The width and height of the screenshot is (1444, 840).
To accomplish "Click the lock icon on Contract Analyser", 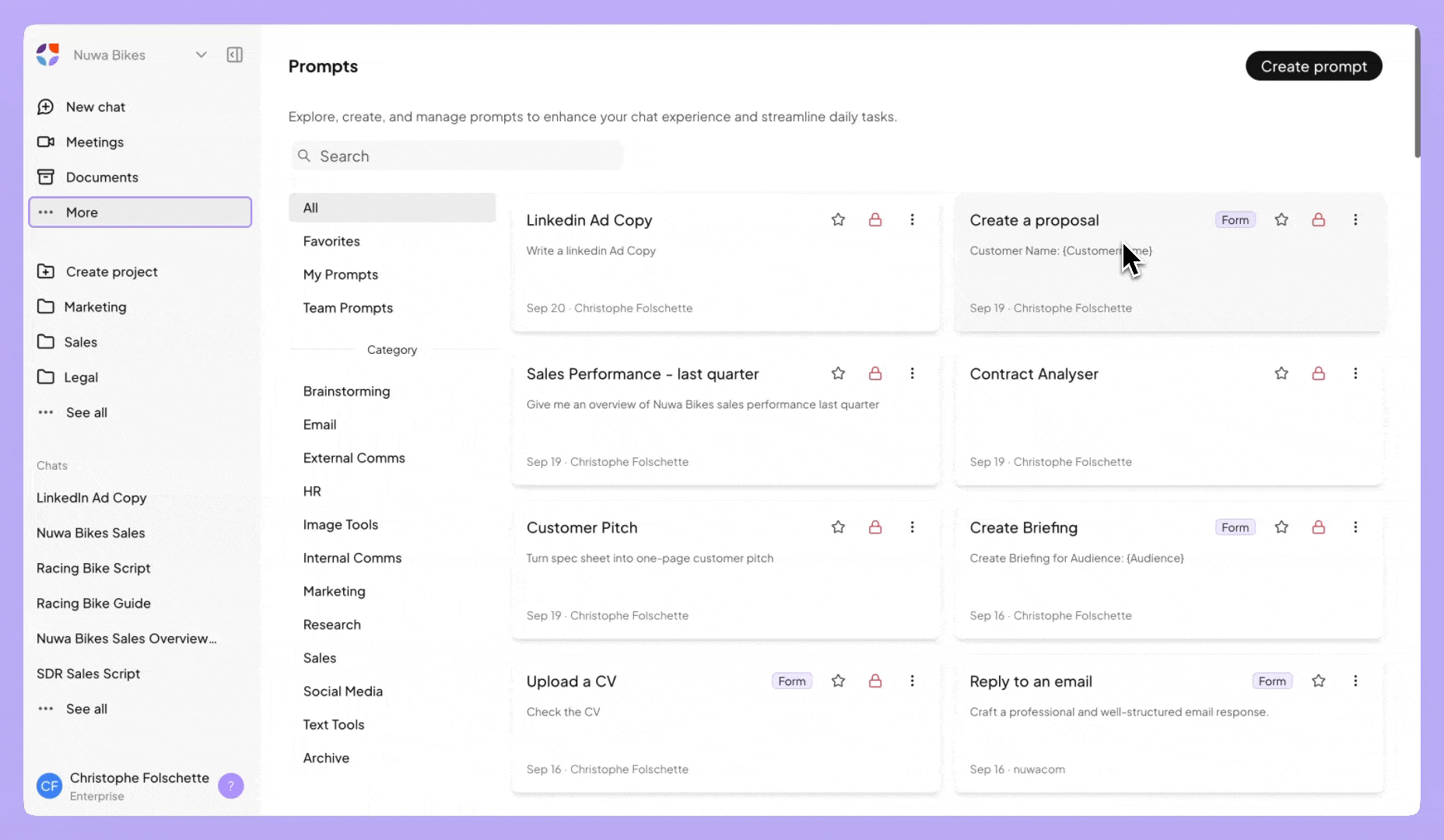I will click(1318, 374).
